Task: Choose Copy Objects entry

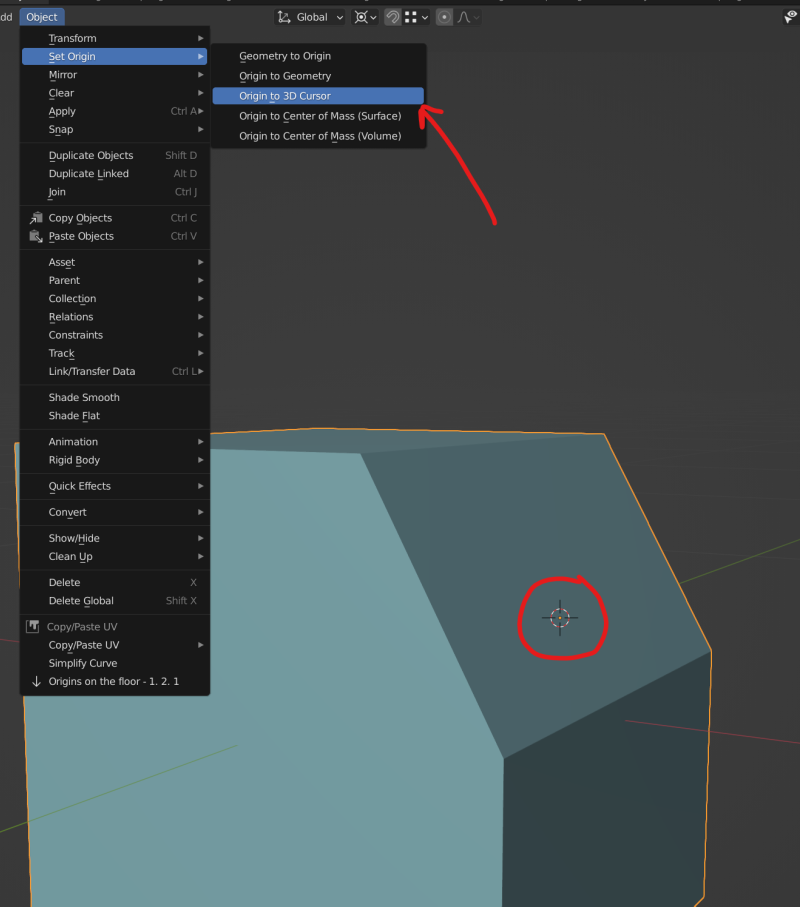Action: 115,218
